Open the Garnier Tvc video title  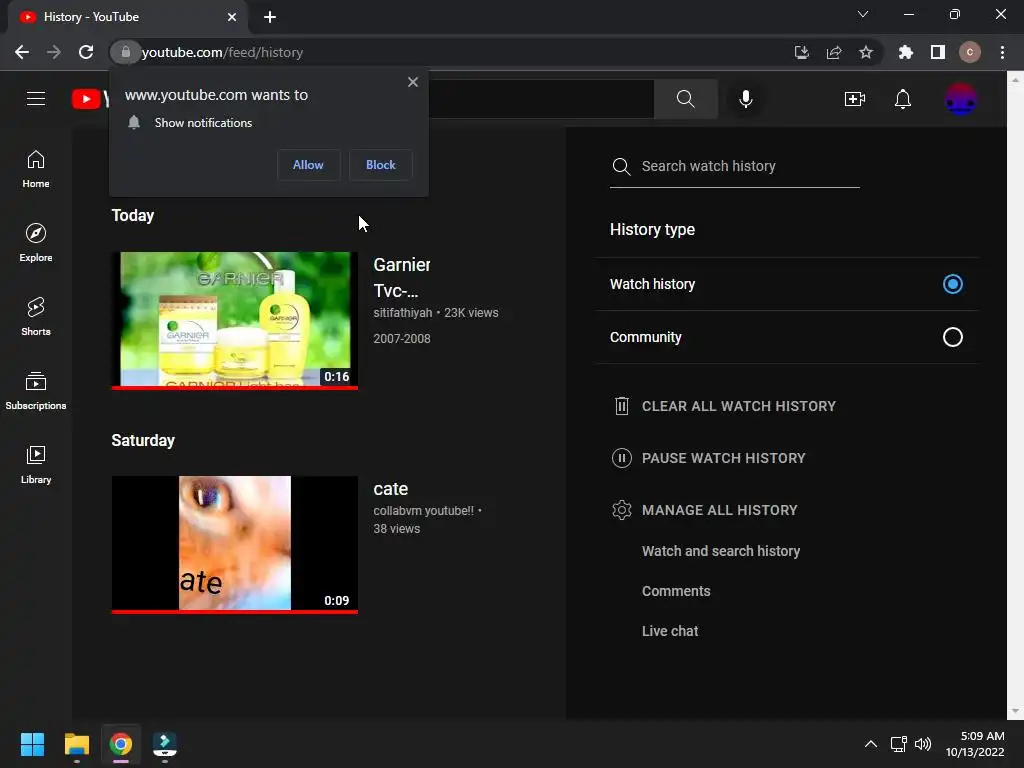[x=401, y=278]
